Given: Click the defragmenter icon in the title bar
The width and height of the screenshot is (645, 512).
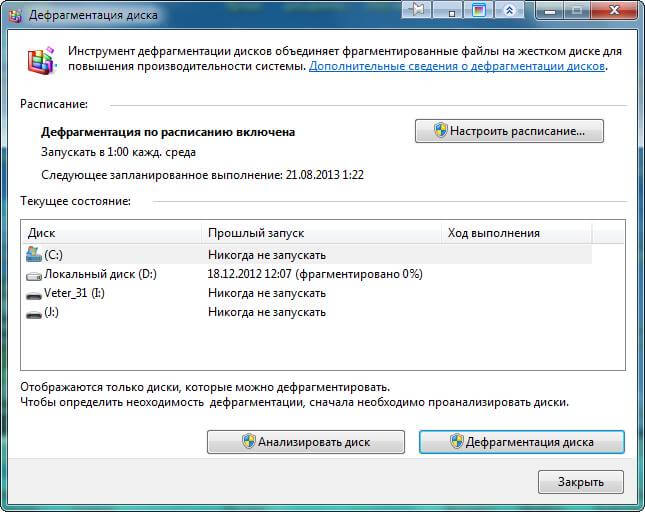Looking at the screenshot, I should click(x=15, y=15).
